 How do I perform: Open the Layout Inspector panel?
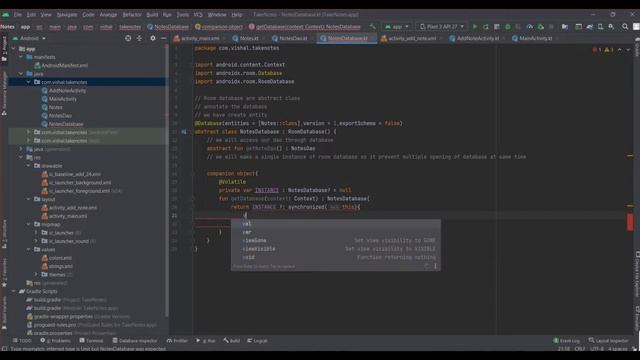click(x=609, y=340)
